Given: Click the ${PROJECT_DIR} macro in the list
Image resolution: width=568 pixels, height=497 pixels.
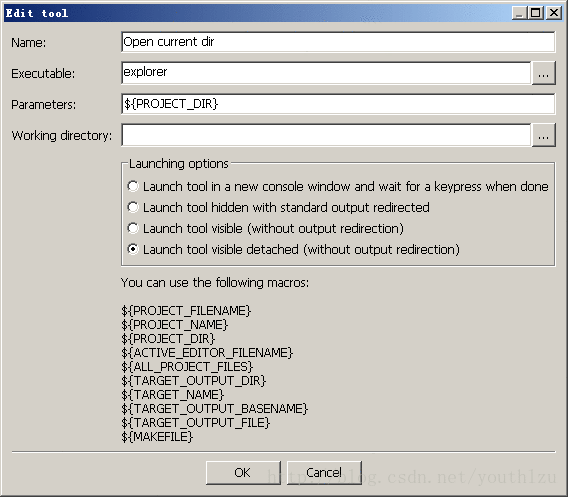Looking at the screenshot, I should click(168, 339).
